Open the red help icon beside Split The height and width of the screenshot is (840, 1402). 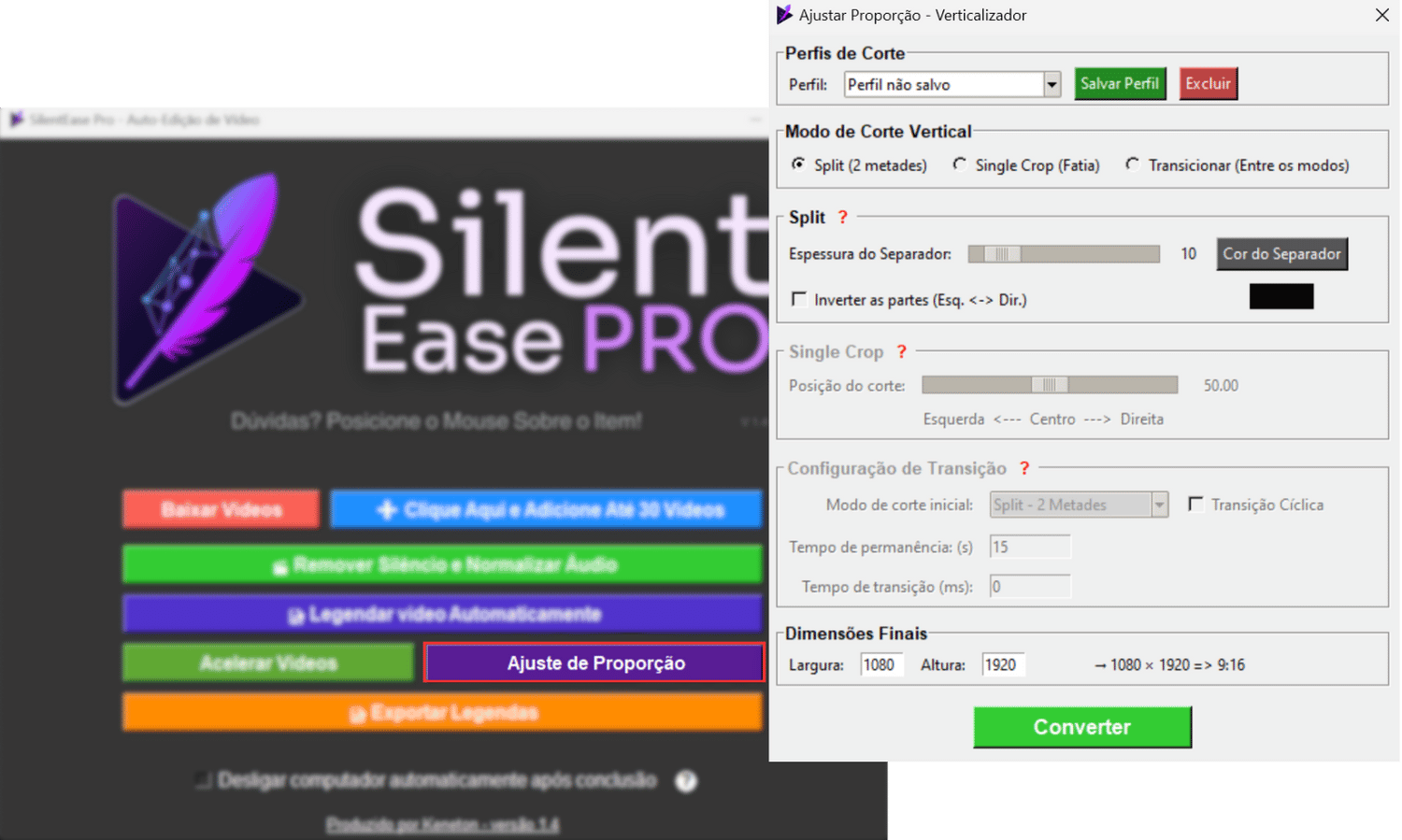coord(842,217)
